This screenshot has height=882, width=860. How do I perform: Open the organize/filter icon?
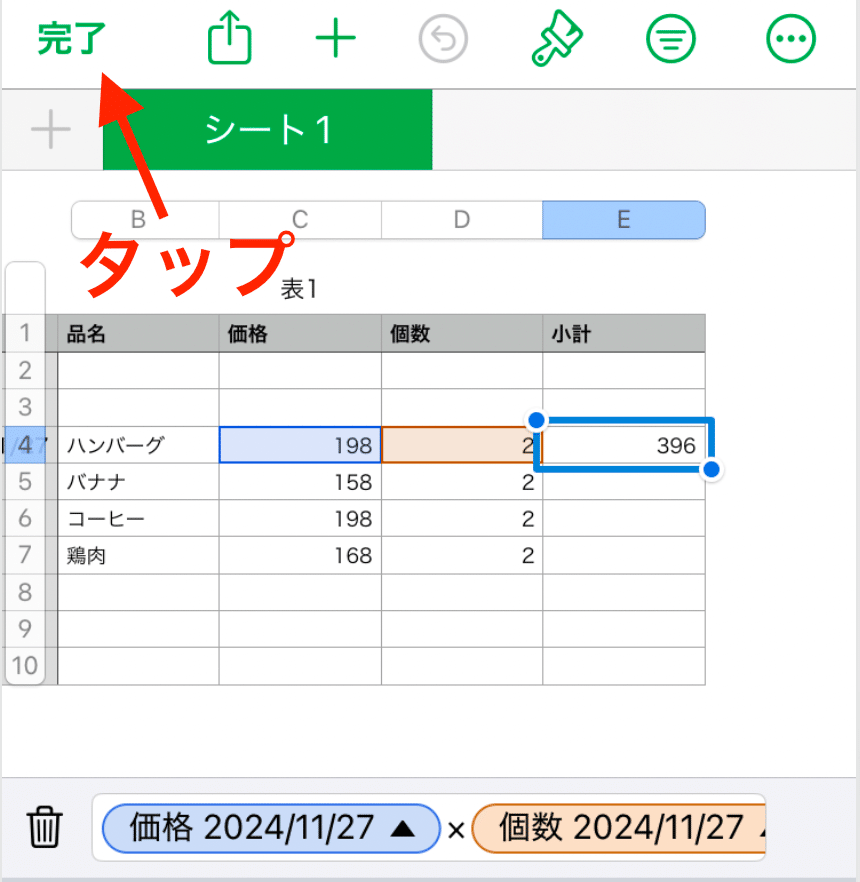pyautogui.click(x=671, y=39)
